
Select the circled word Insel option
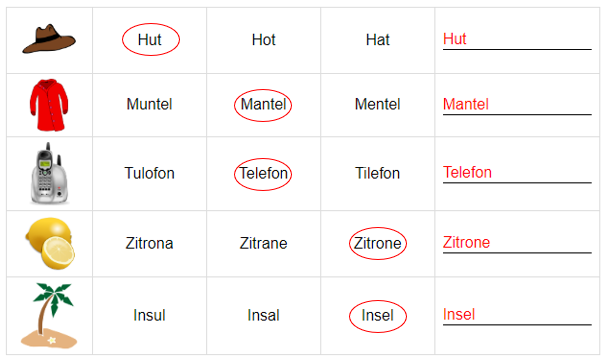pyautogui.click(x=378, y=316)
